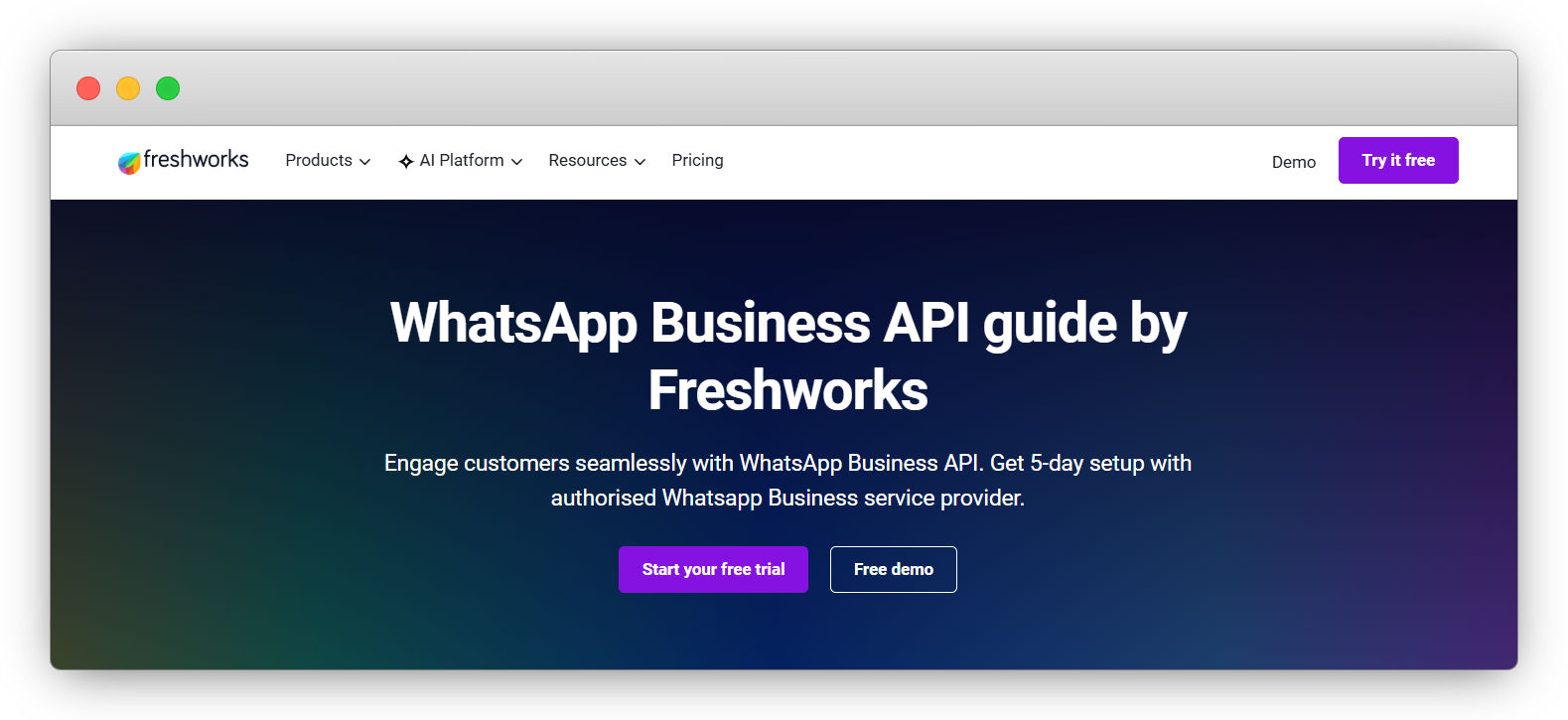Expand the Resources chevron
This screenshot has width=1568, height=720.
pyautogui.click(x=640, y=162)
